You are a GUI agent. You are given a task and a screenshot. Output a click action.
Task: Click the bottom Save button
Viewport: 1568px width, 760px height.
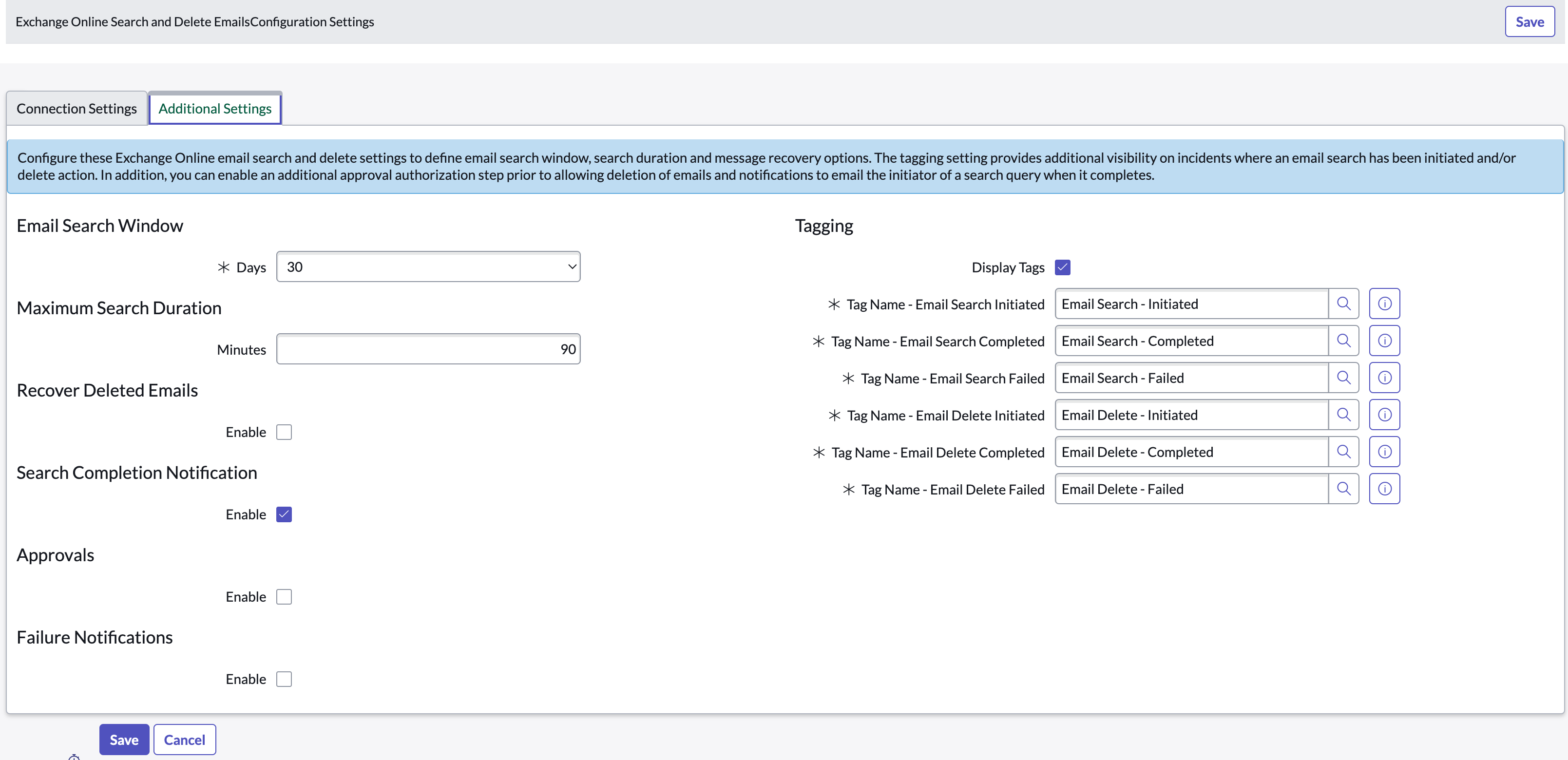[124, 740]
